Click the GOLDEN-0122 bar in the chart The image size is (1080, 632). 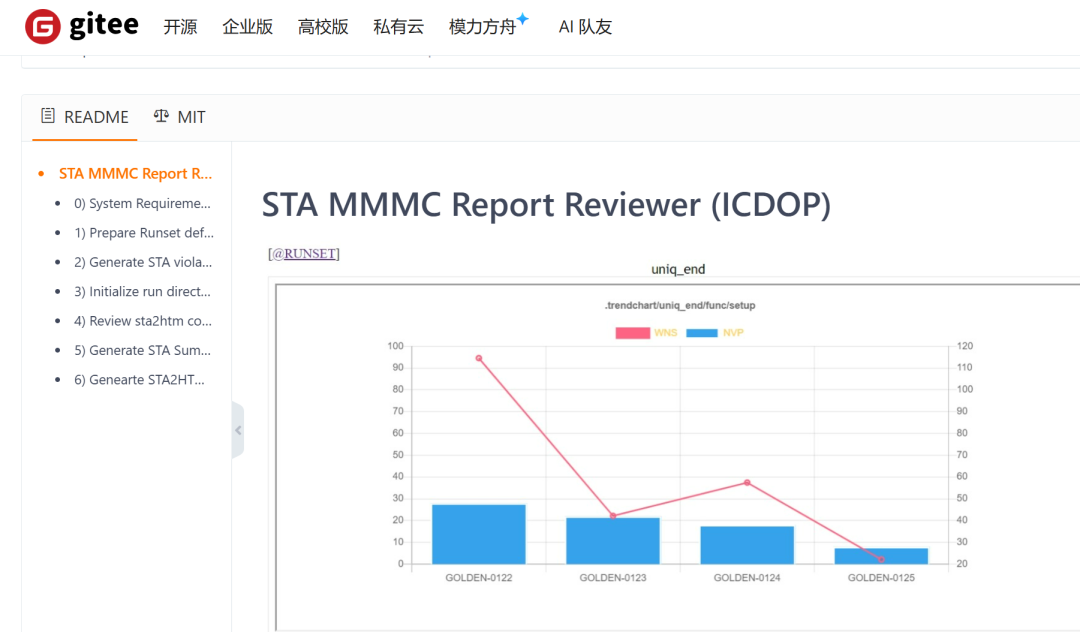tap(479, 534)
